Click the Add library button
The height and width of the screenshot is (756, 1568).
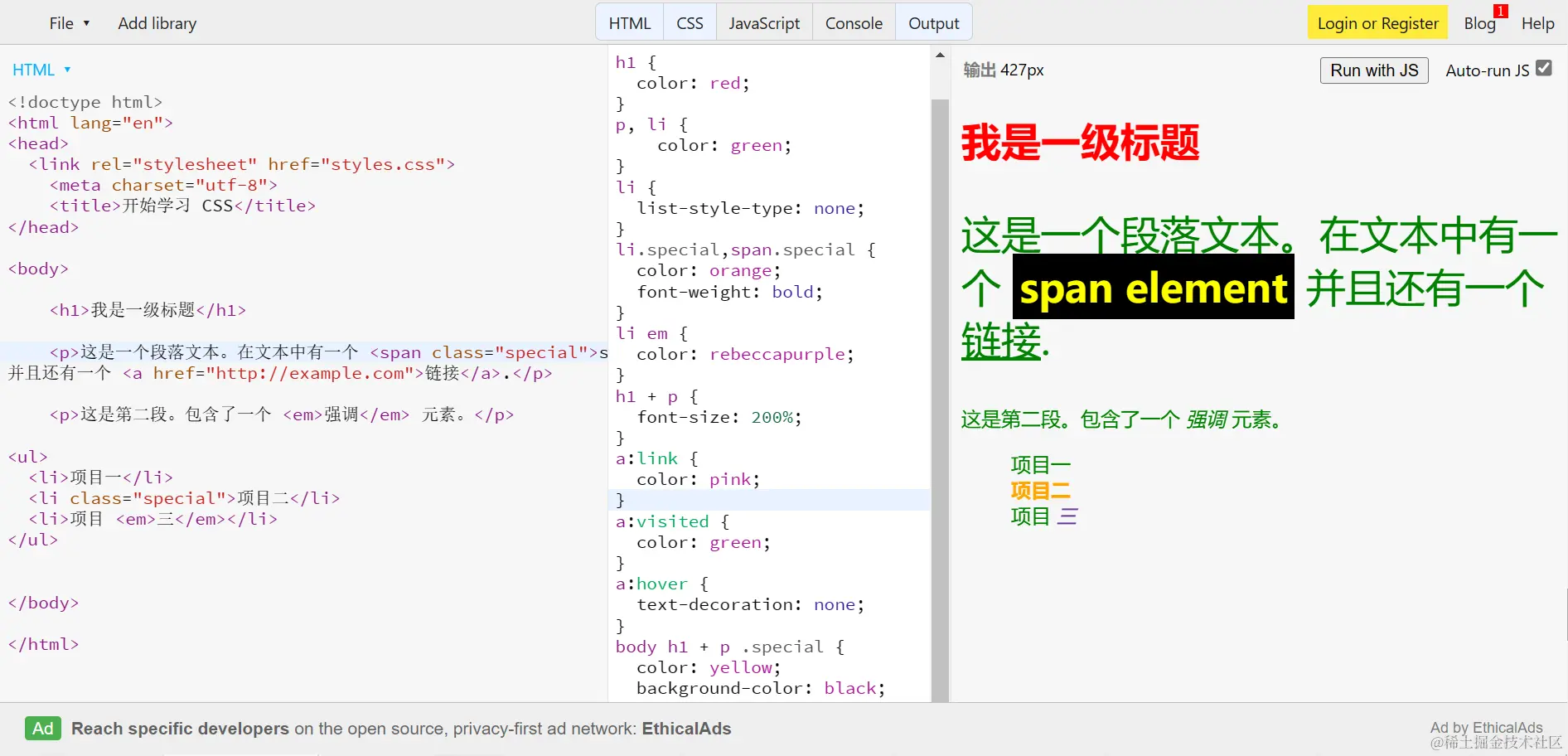(157, 23)
